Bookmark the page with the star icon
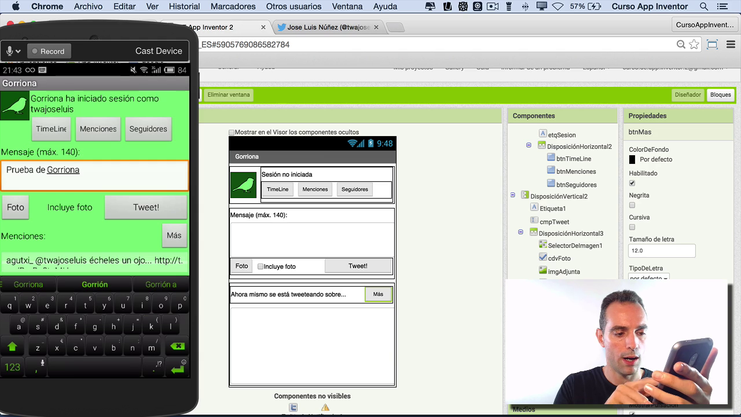 [x=694, y=44]
